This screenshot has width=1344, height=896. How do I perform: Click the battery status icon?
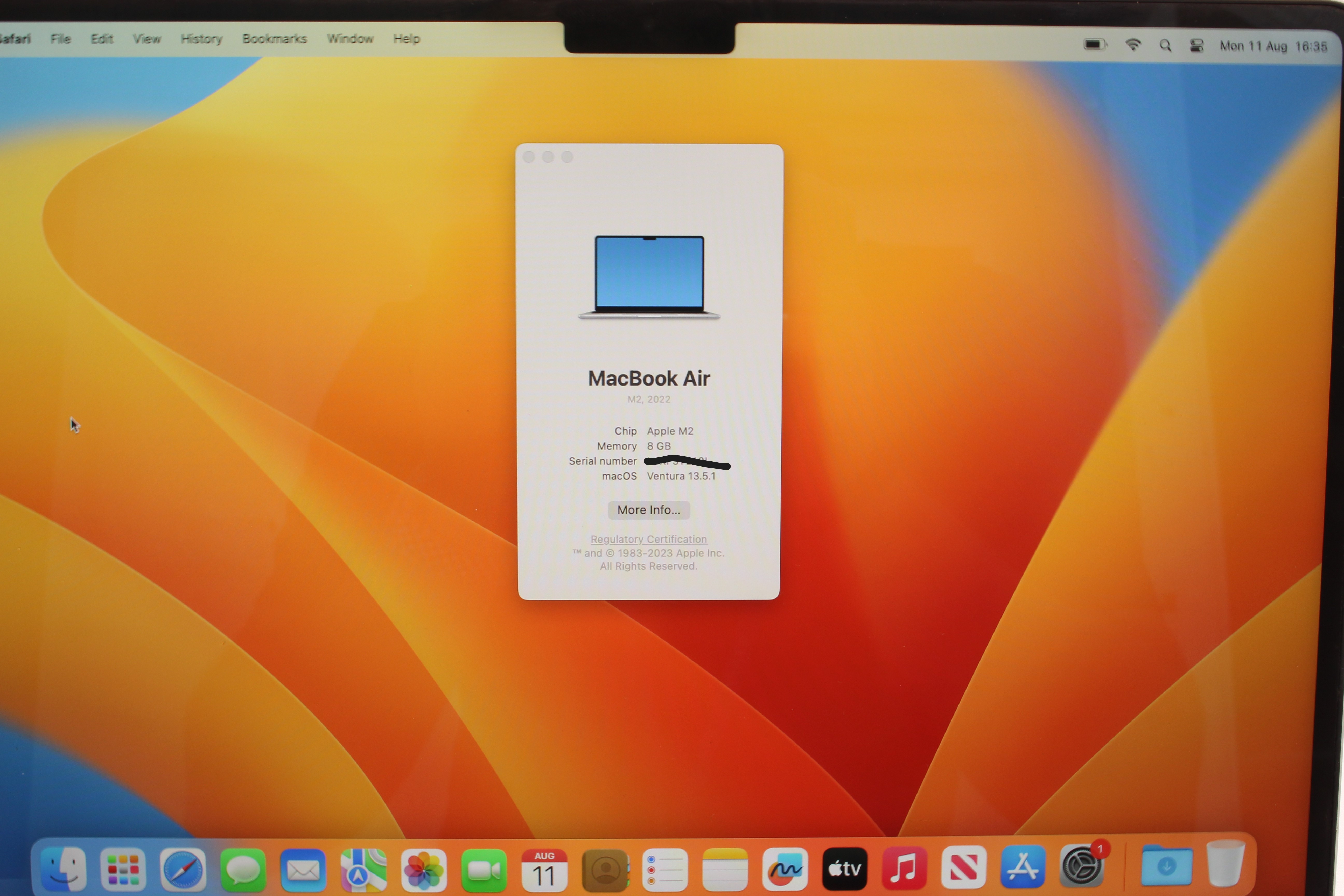coord(1095,45)
